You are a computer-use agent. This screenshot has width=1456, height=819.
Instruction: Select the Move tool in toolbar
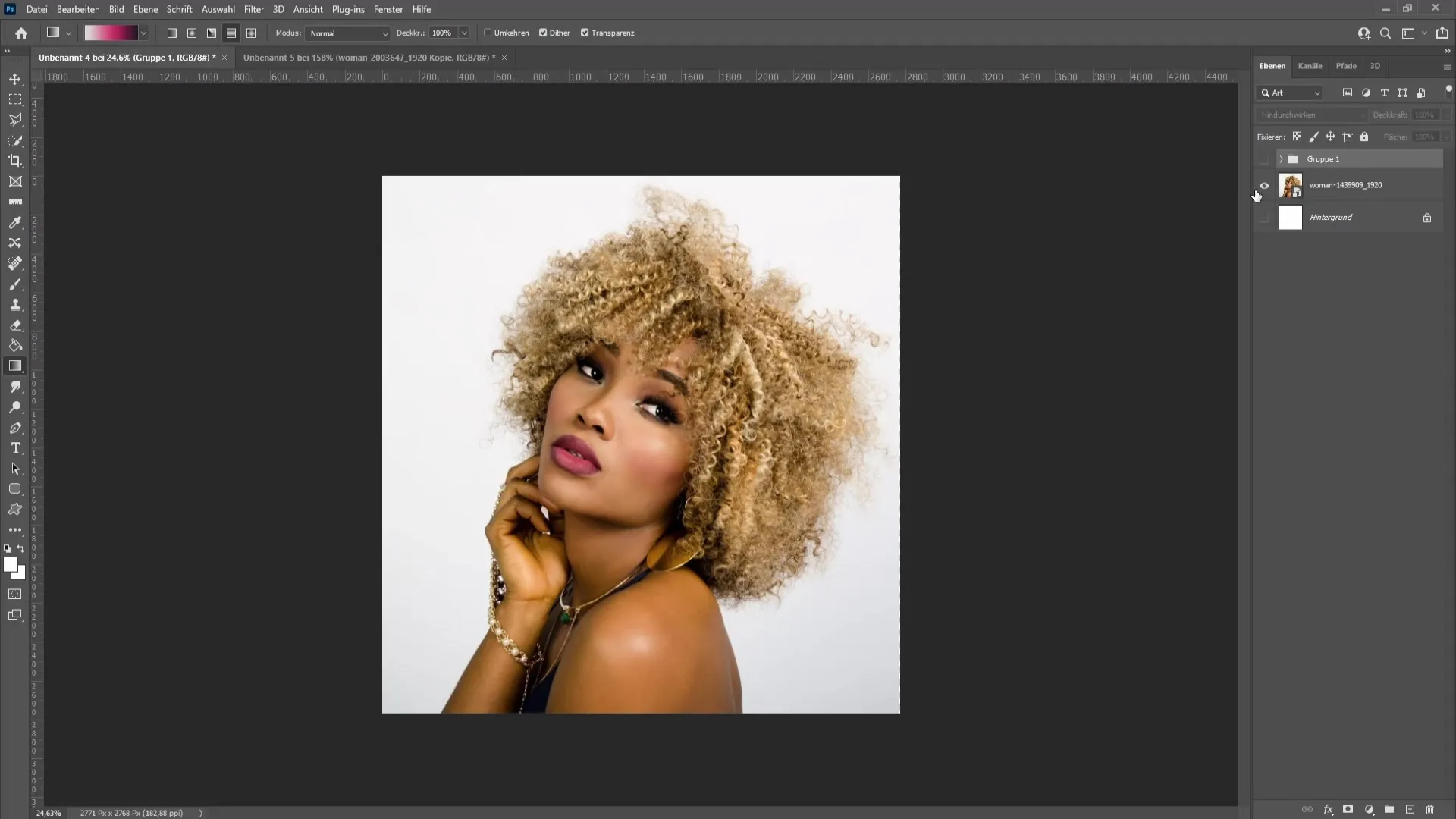point(15,78)
